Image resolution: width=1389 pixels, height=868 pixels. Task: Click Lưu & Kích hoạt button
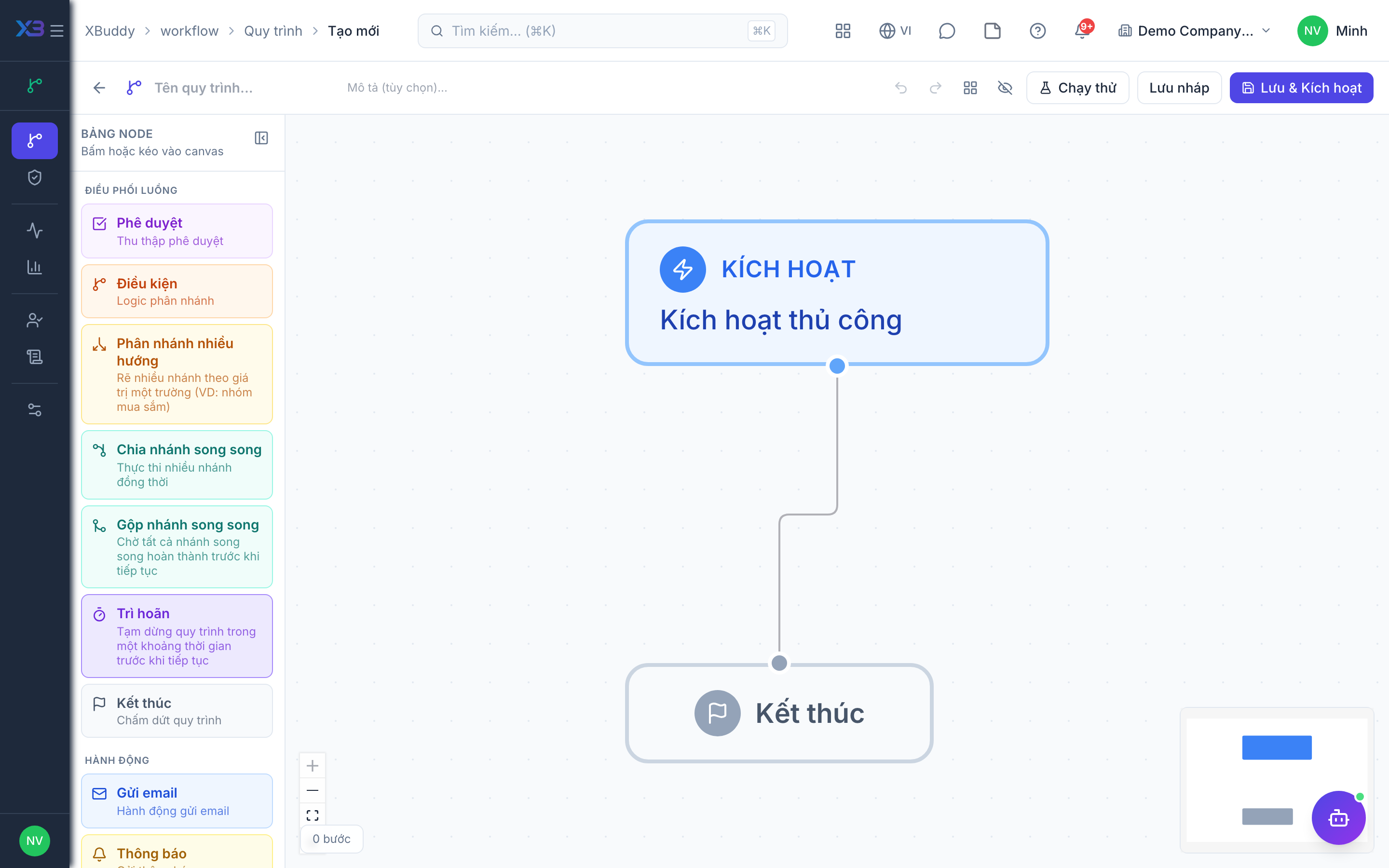(x=1301, y=88)
